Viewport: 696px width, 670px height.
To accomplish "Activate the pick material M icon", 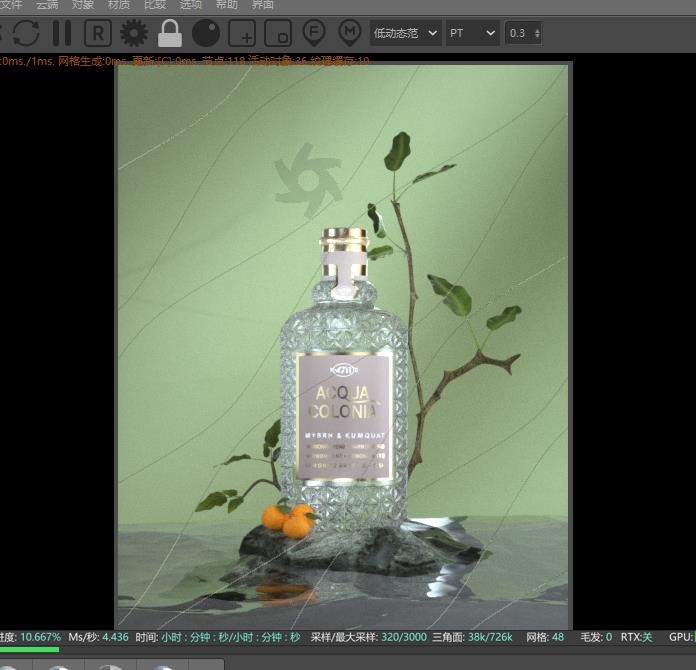I will pos(350,33).
